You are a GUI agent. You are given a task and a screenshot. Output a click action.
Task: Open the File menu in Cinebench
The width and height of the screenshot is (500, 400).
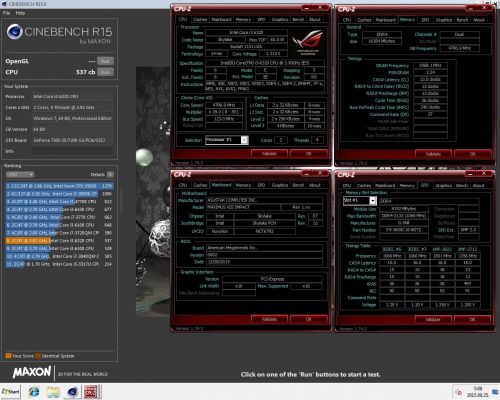pyautogui.click(x=6, y=13)
